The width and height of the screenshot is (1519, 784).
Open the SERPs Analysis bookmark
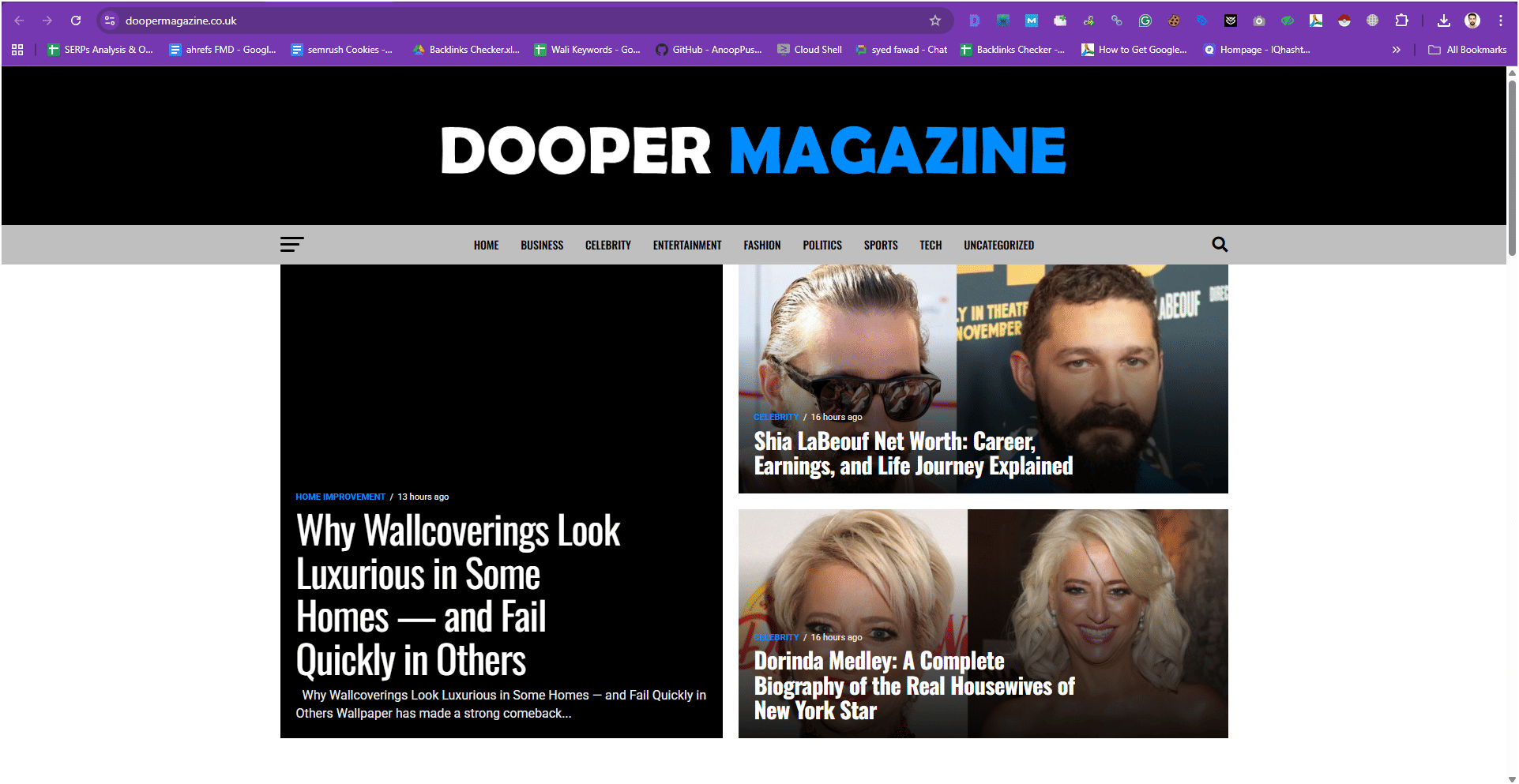coord(100,50)
